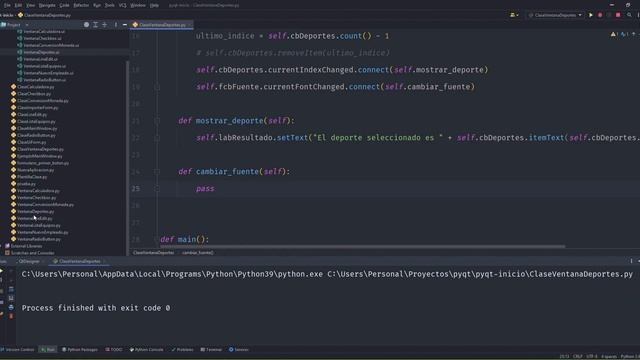
Task: Open the Edit menu
Action: coord(18,5)
